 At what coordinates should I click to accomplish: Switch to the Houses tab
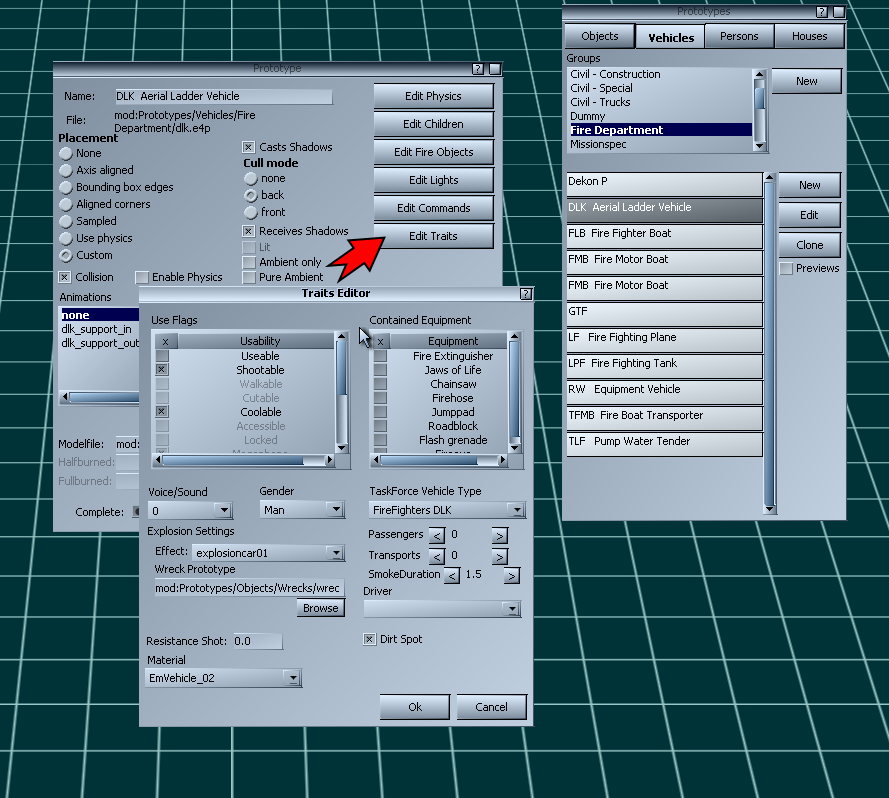click(x=809, y=36)
